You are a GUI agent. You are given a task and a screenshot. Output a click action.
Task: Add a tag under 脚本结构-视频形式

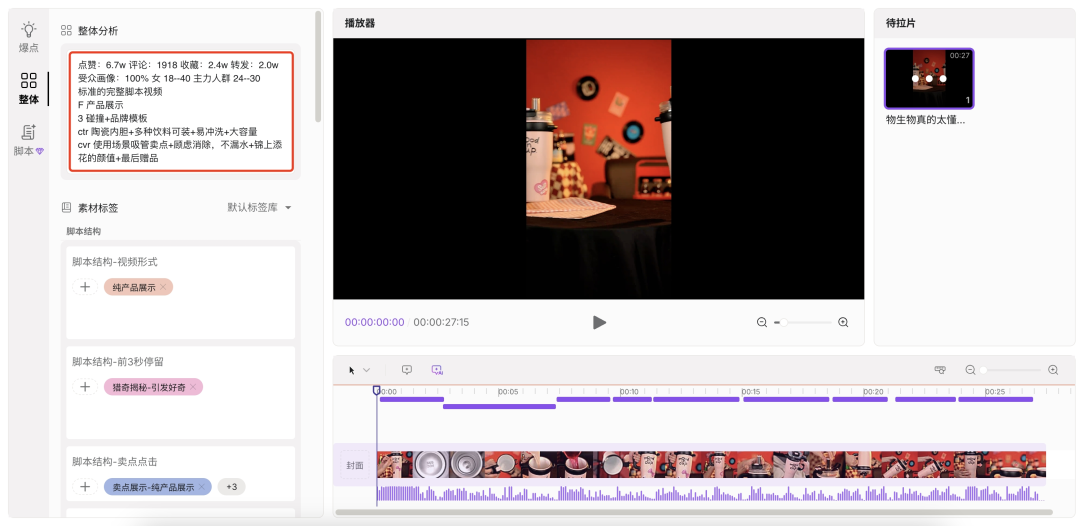85,287
